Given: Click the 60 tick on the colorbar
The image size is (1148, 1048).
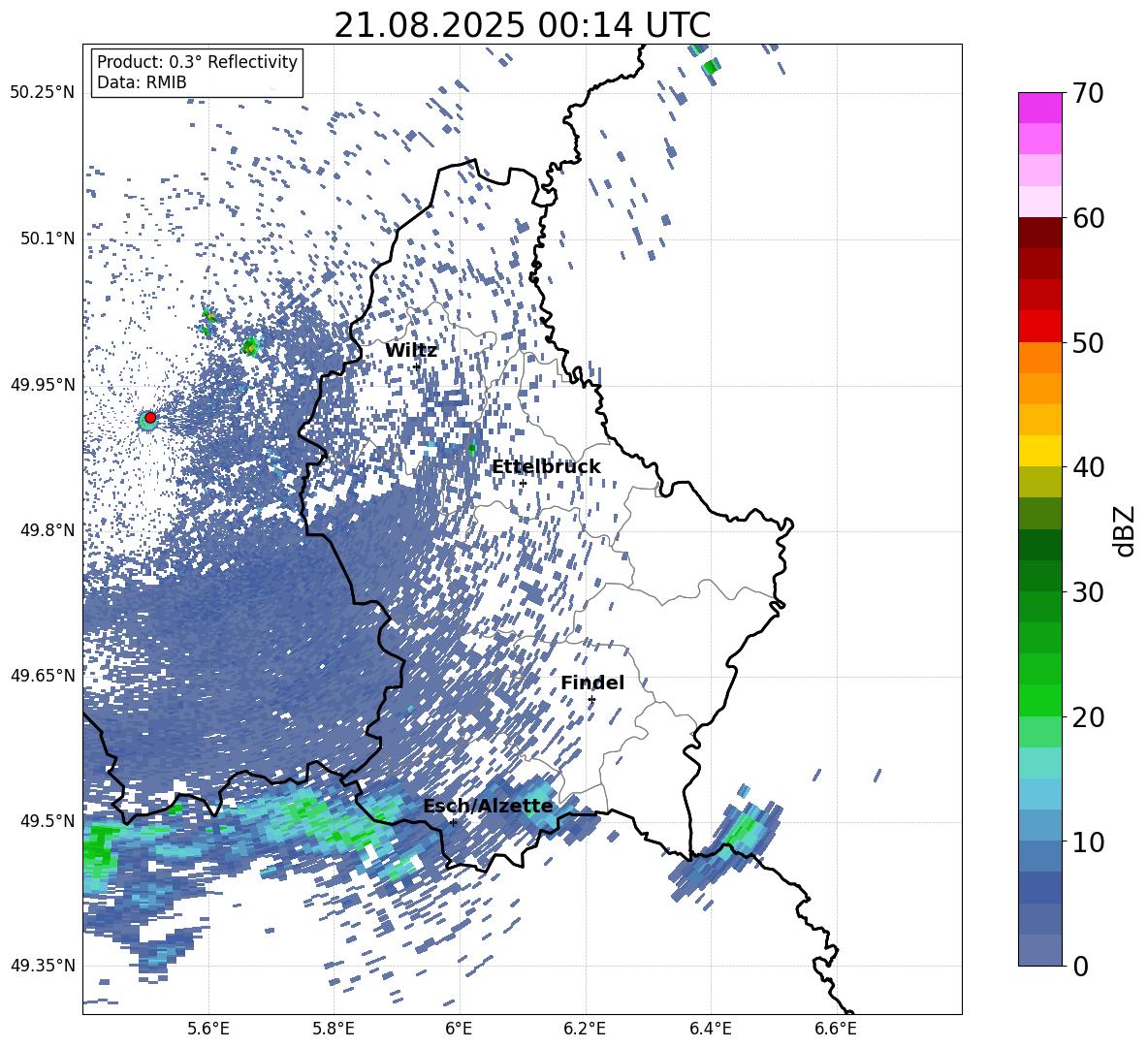Looking at the screenshot, I should point(1088,218).
